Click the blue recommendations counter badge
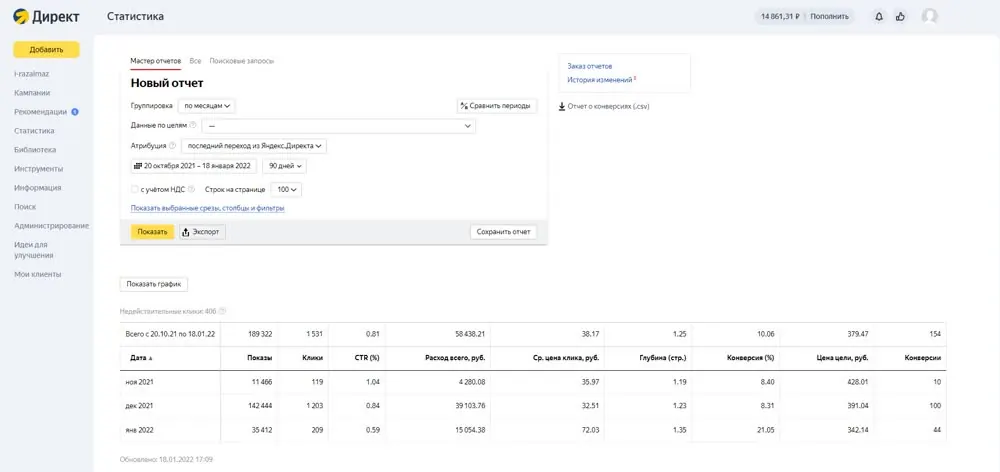The width and height of the screenshot is (1000, 472). 75,112
